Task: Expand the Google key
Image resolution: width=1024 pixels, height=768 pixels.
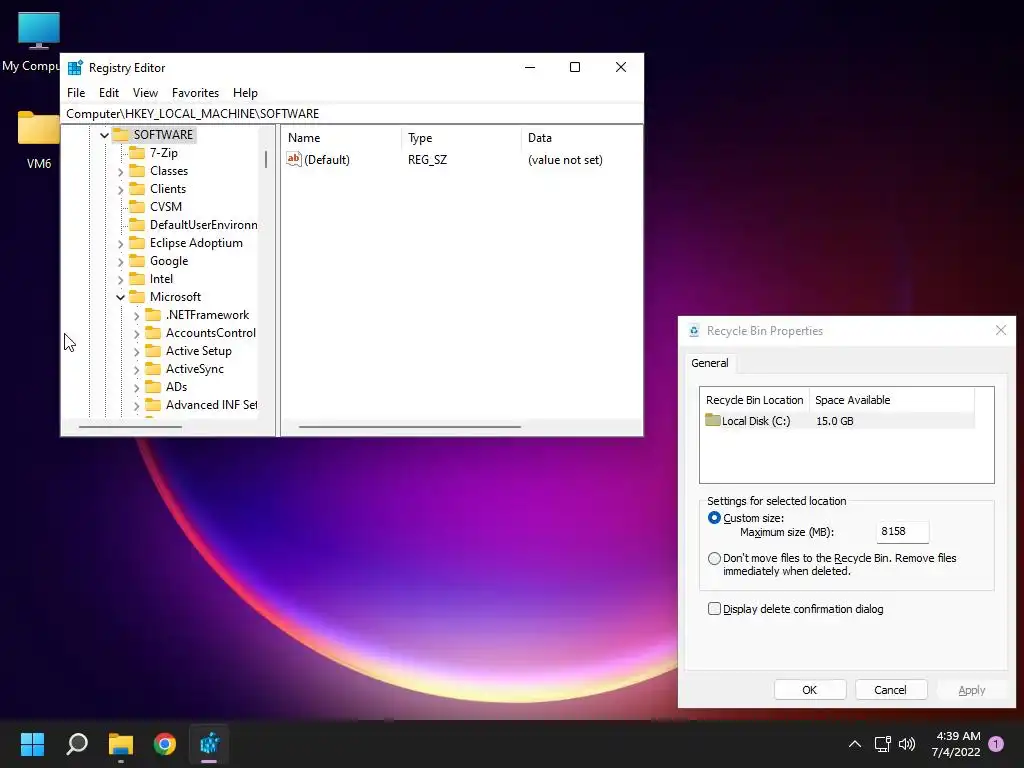Action: [x=121, y=261]
